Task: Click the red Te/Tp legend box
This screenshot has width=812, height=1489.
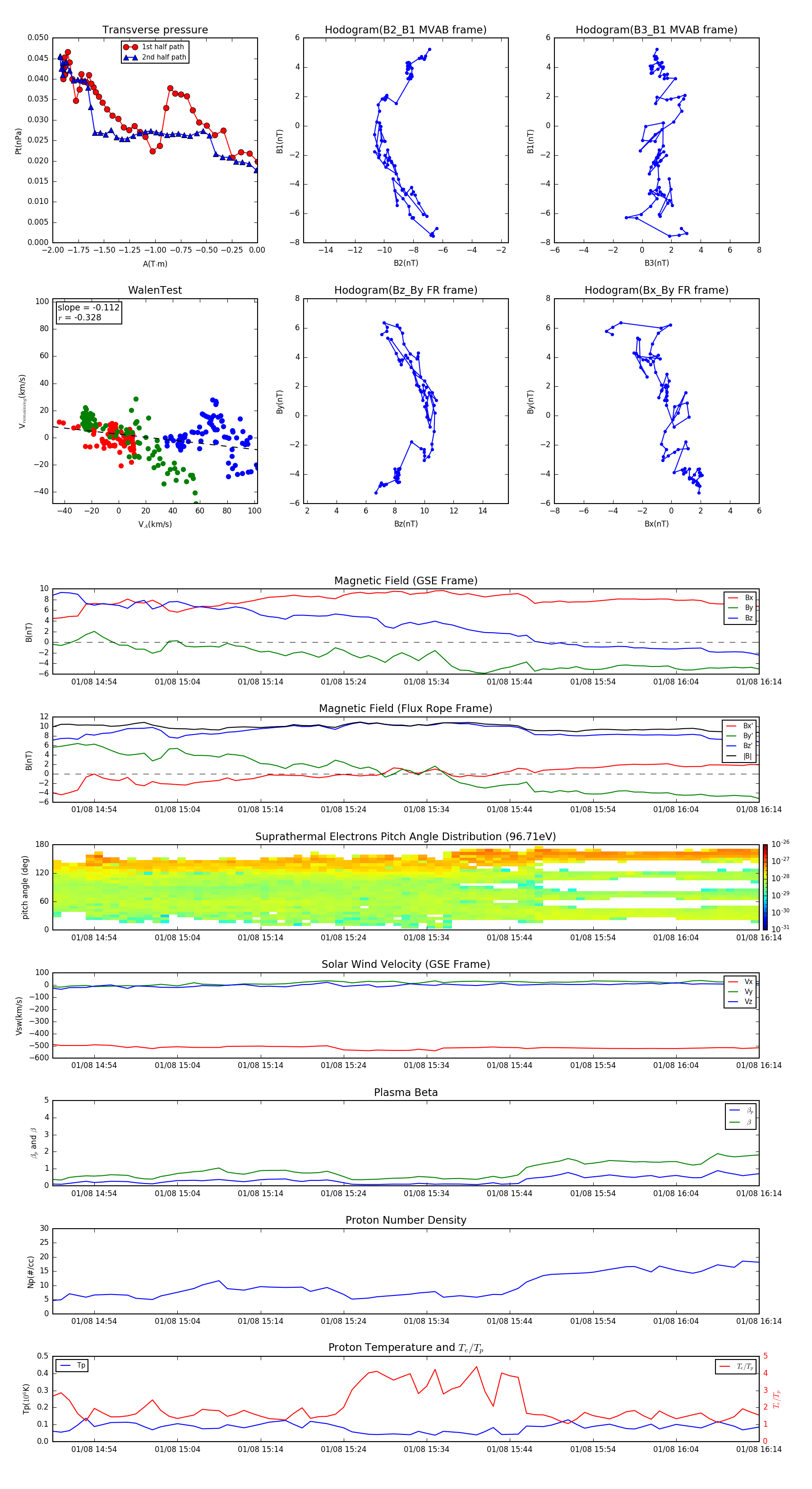Action: click(735, 1367)
